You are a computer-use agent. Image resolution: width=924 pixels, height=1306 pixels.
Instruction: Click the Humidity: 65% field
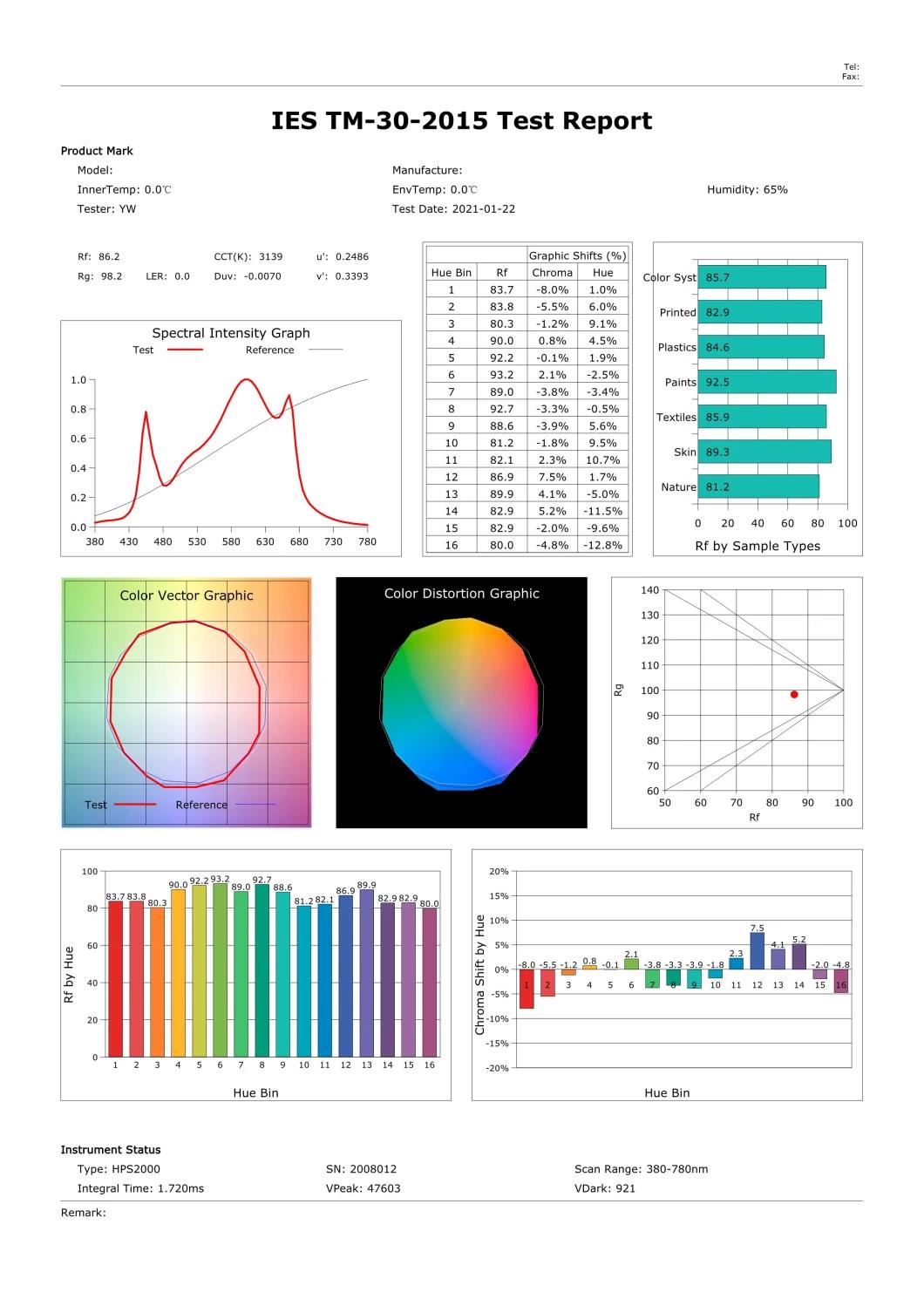tap(747, 190)
